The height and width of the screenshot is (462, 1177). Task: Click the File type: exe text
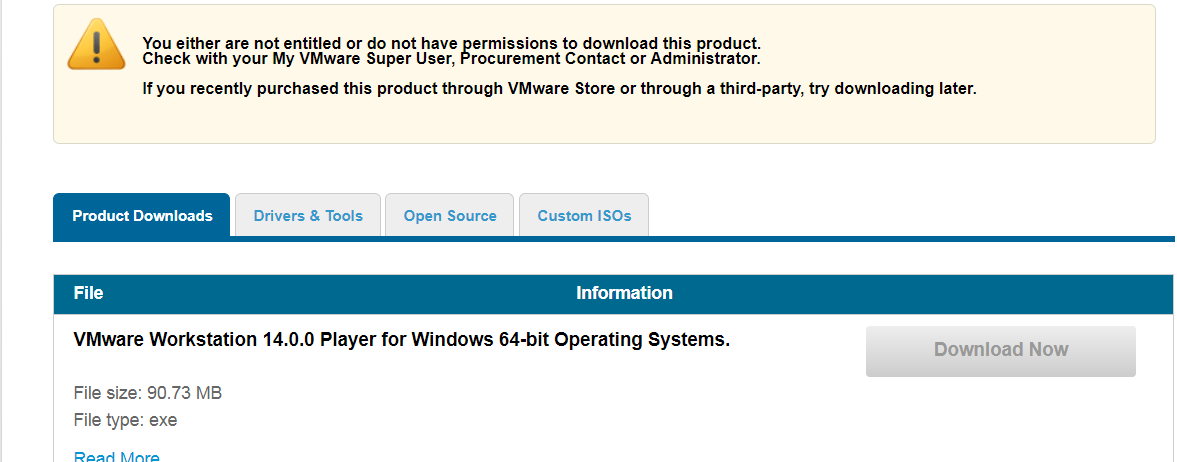point(125,420)
